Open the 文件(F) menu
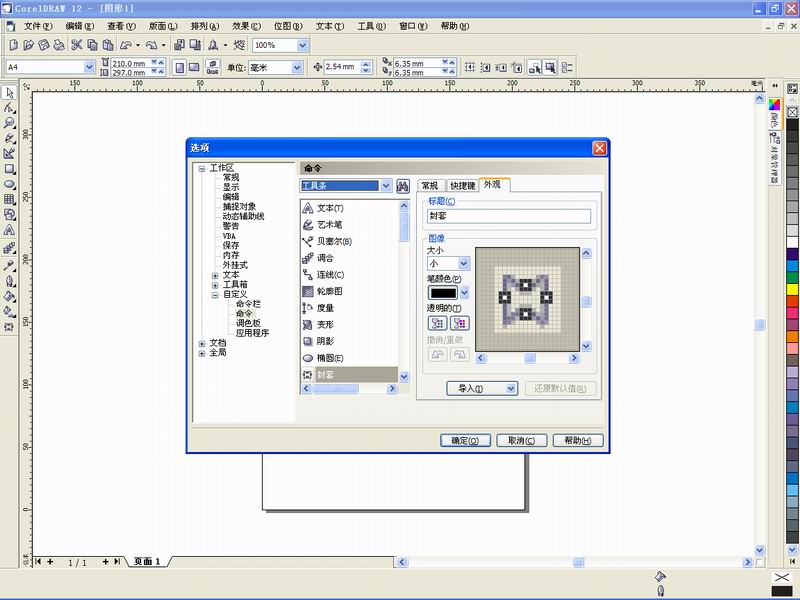The image size is (800, 600). [x=38, y=26]
